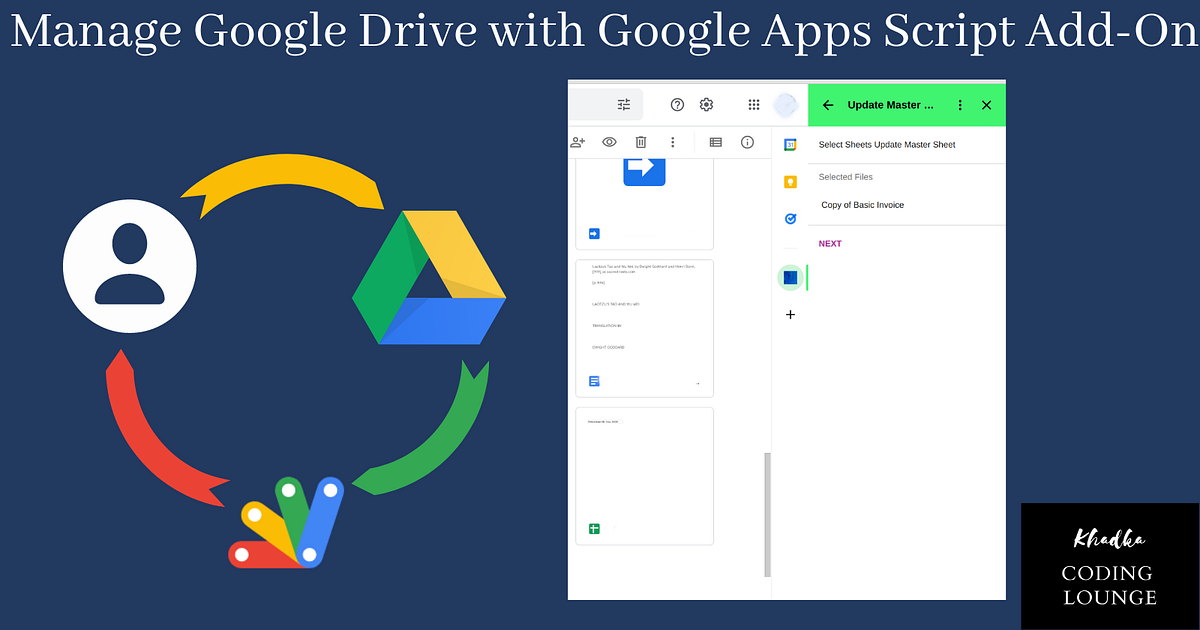Open the Google apps launcher grid

pos(755,104)
